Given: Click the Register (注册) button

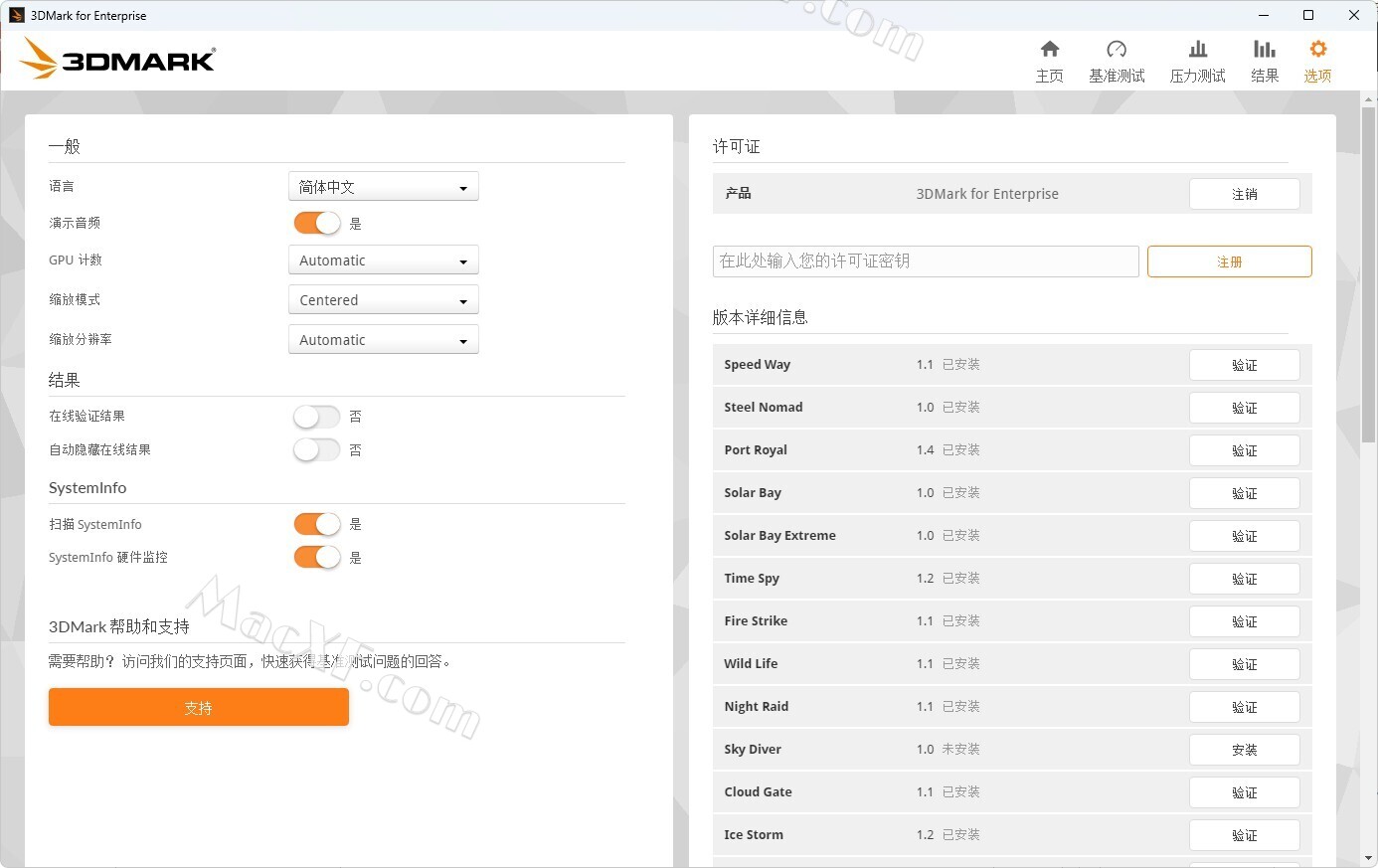Looking at the screenshot, I should coord(1229,261).
